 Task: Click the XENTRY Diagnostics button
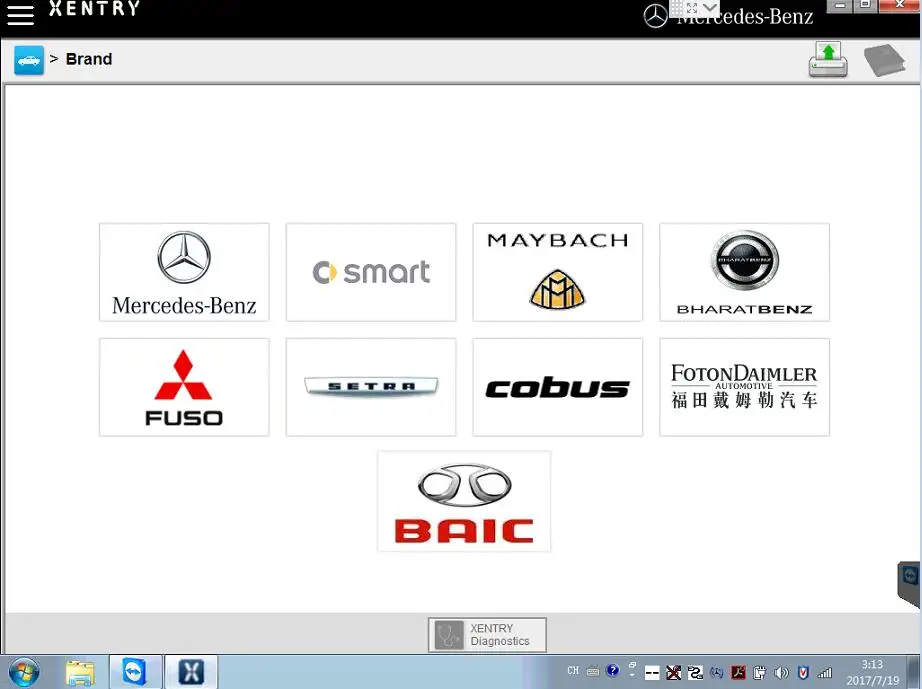[x=487, y=635]
